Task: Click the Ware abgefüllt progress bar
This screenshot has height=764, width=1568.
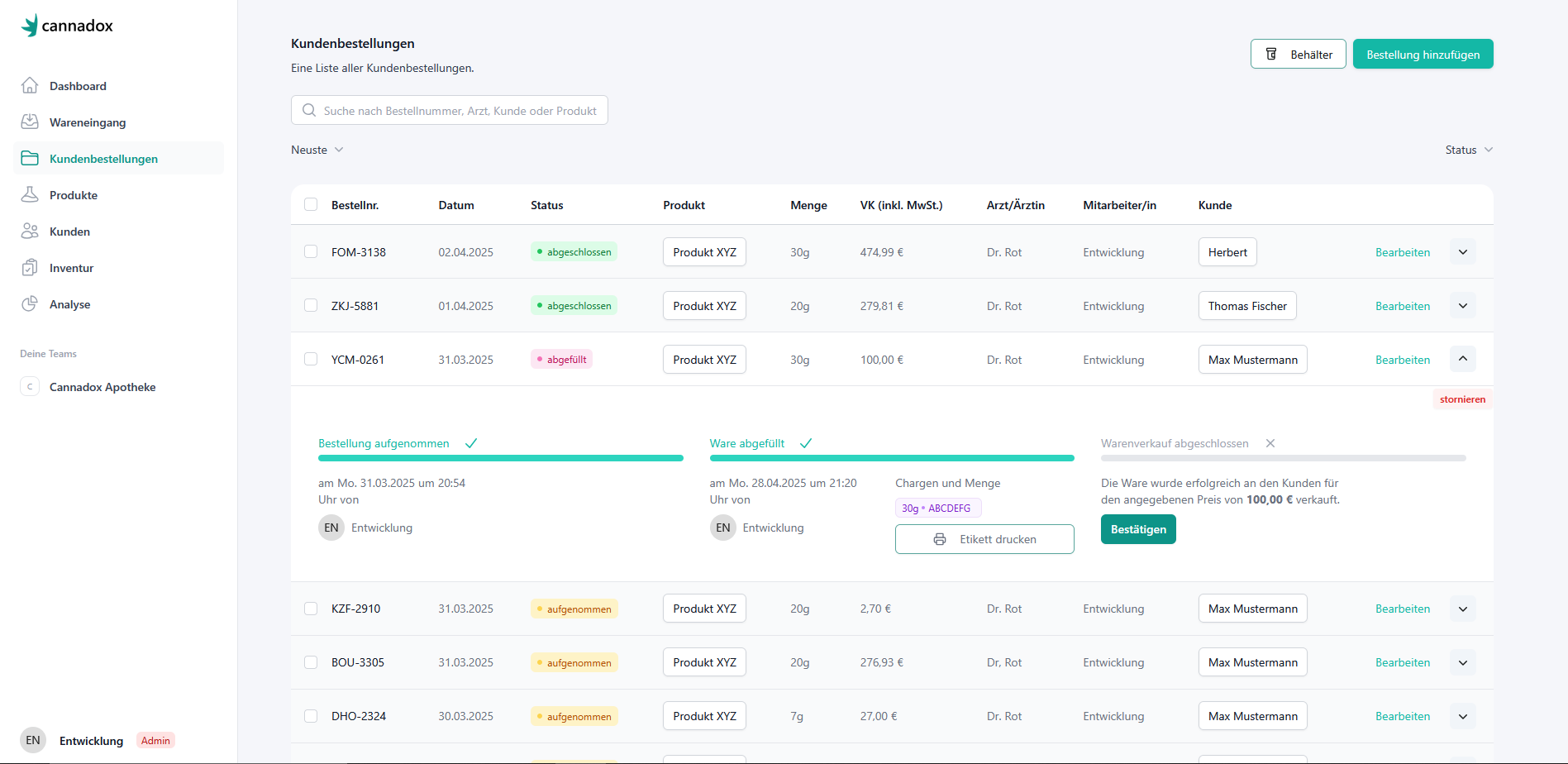Action: (891, 458)
